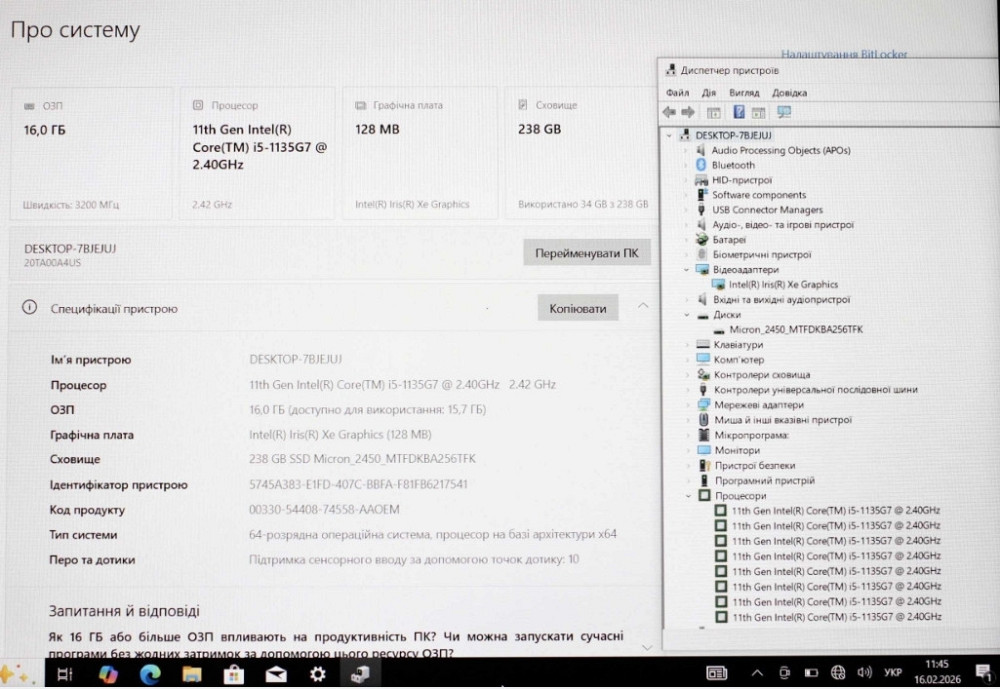1000x689 pixels.
Task: Show hidden icons in system tray
Action: [x=757, y=673]
